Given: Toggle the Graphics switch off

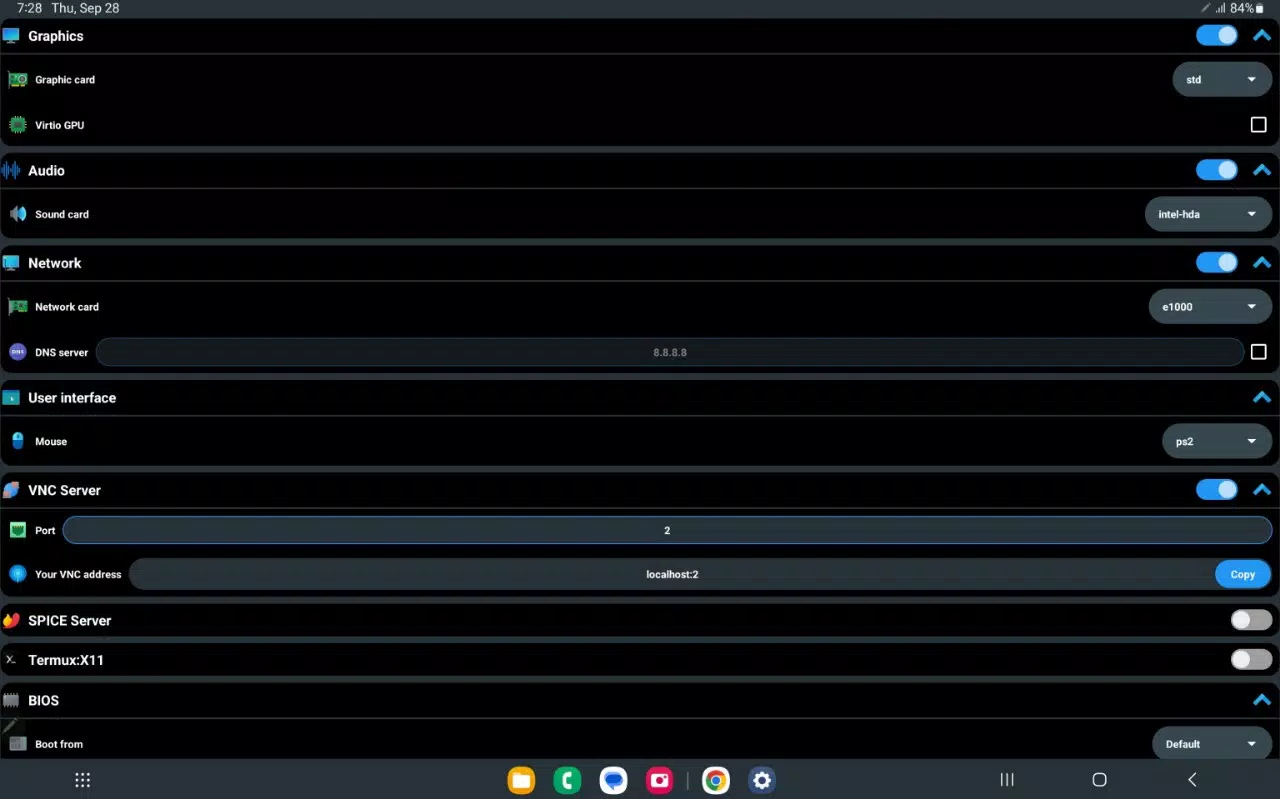Looking at the screenshot, I should tap(1217, 36).
